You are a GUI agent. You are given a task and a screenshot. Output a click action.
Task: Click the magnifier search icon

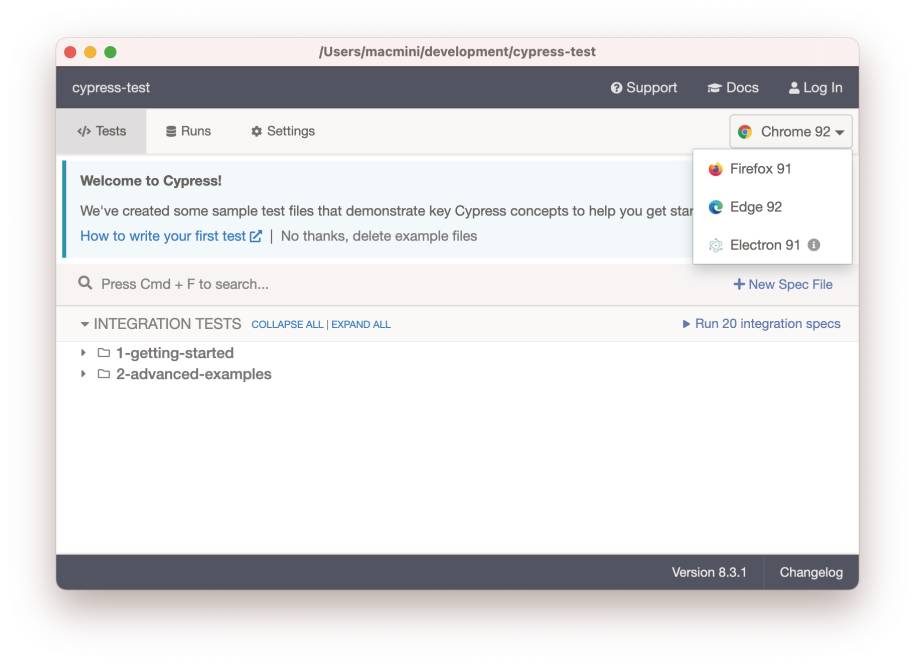coord(85,283)
